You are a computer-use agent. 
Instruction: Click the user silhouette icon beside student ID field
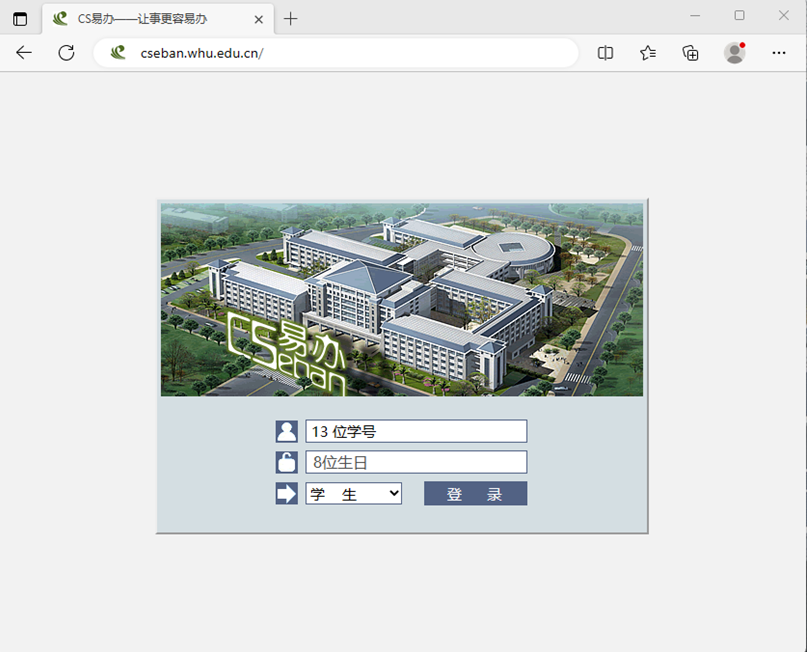coord(287,431)
